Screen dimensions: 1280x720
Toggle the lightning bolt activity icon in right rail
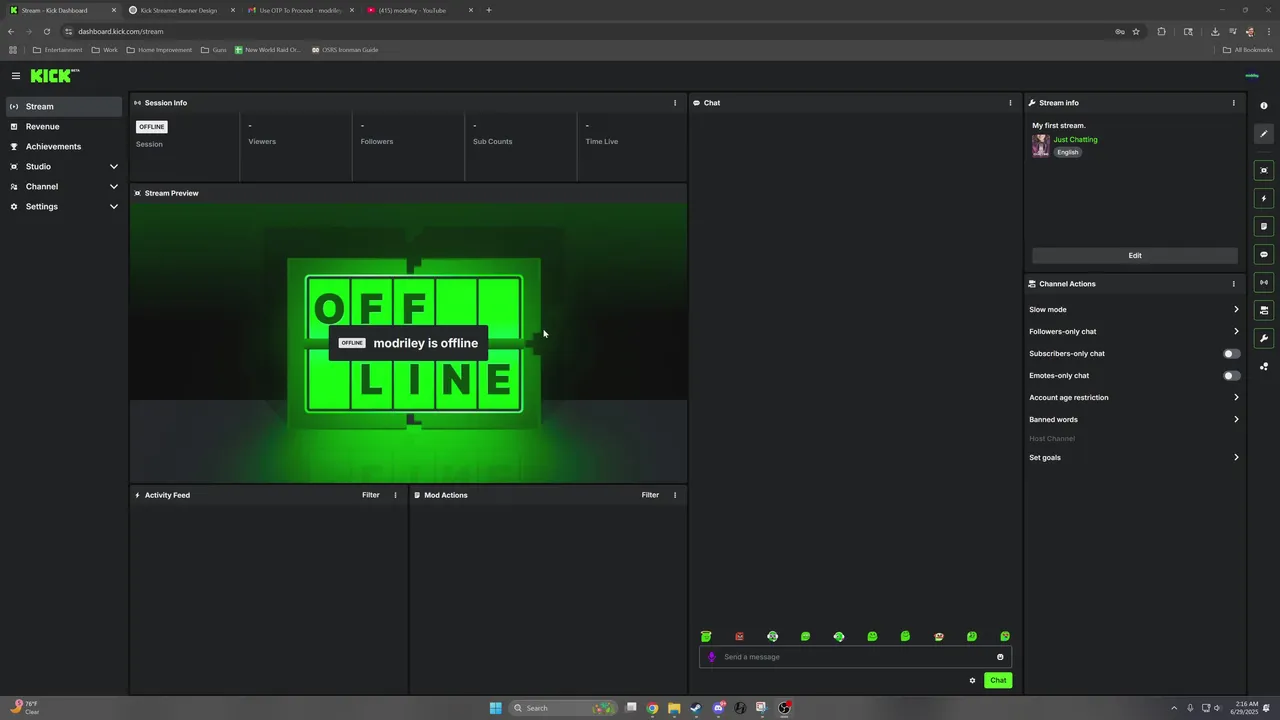pos(1264,198)
